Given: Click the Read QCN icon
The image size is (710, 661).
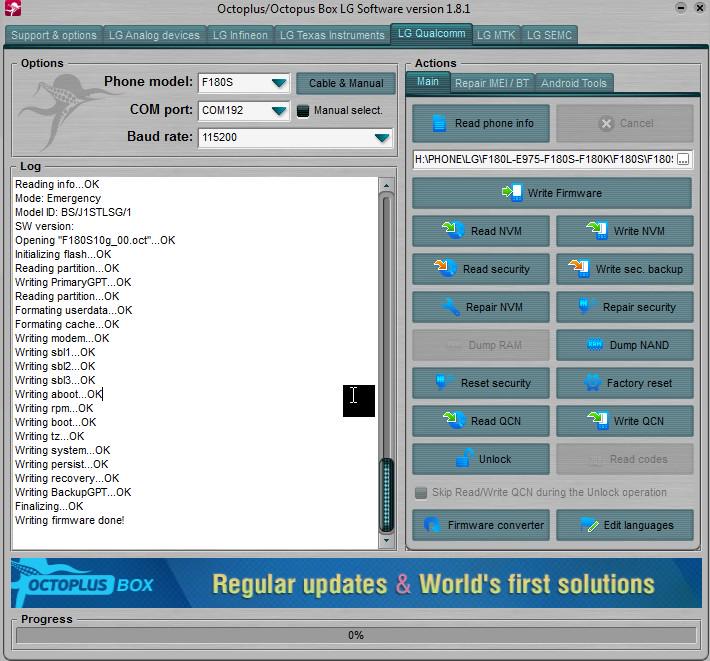Looking at the screenshot, I should coord(454,420).
